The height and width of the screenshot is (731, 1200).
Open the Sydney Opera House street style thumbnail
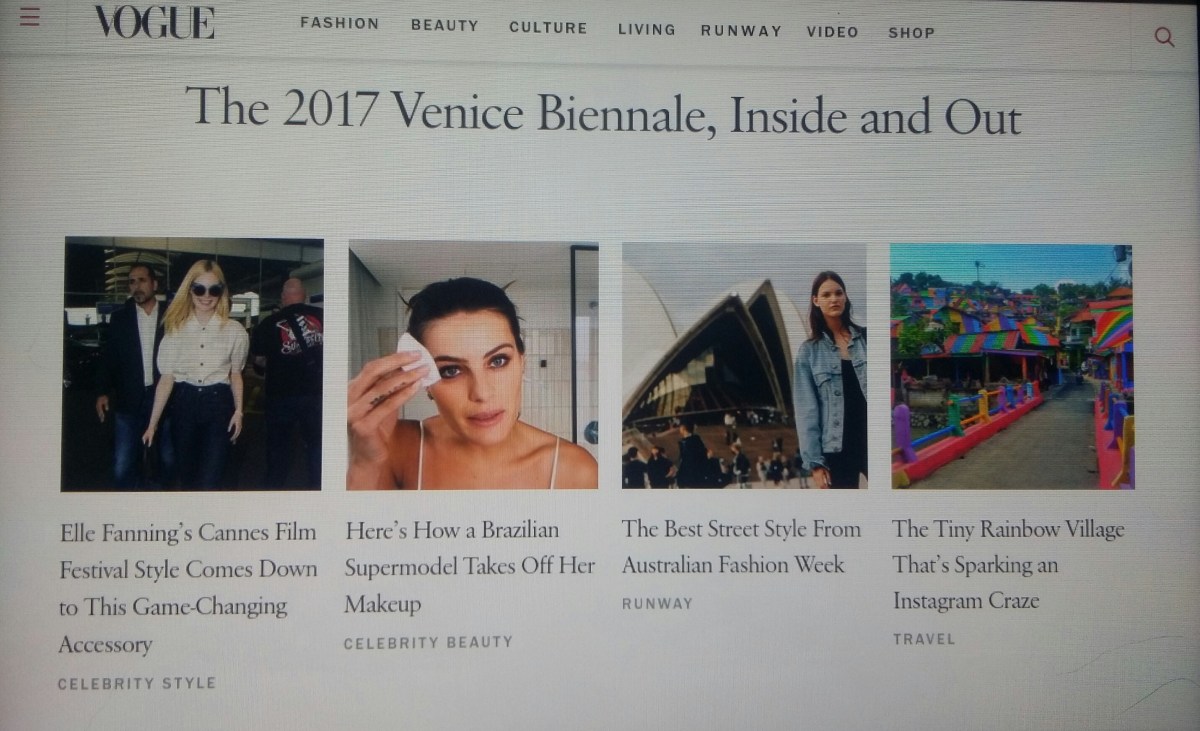tap(744, 365)
